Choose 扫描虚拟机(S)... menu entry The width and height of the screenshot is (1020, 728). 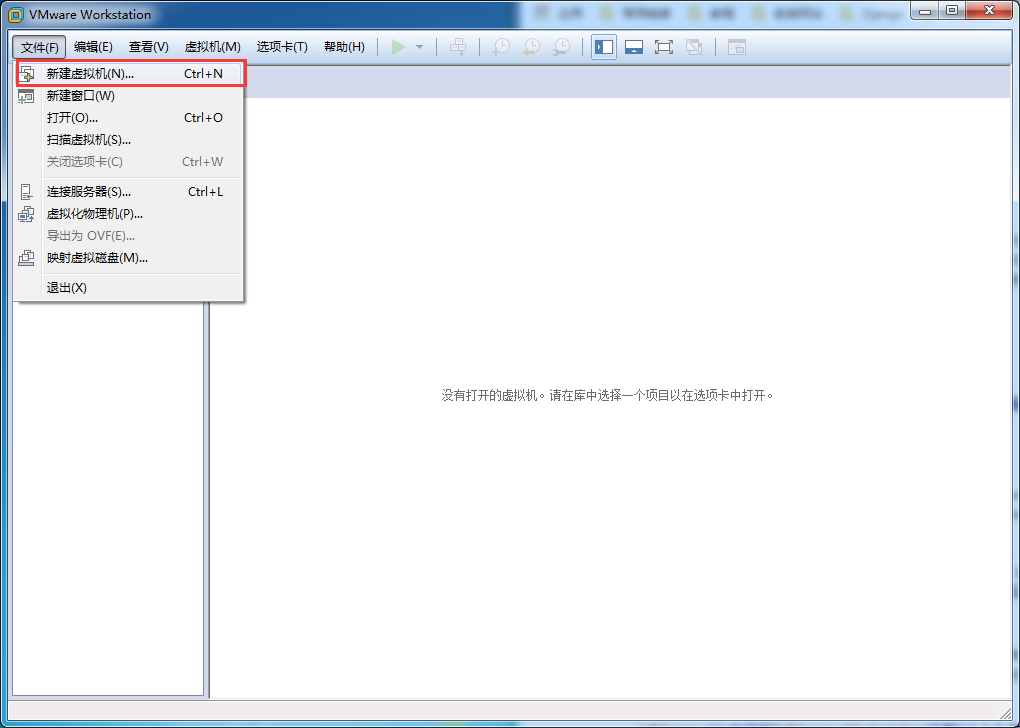129,140
